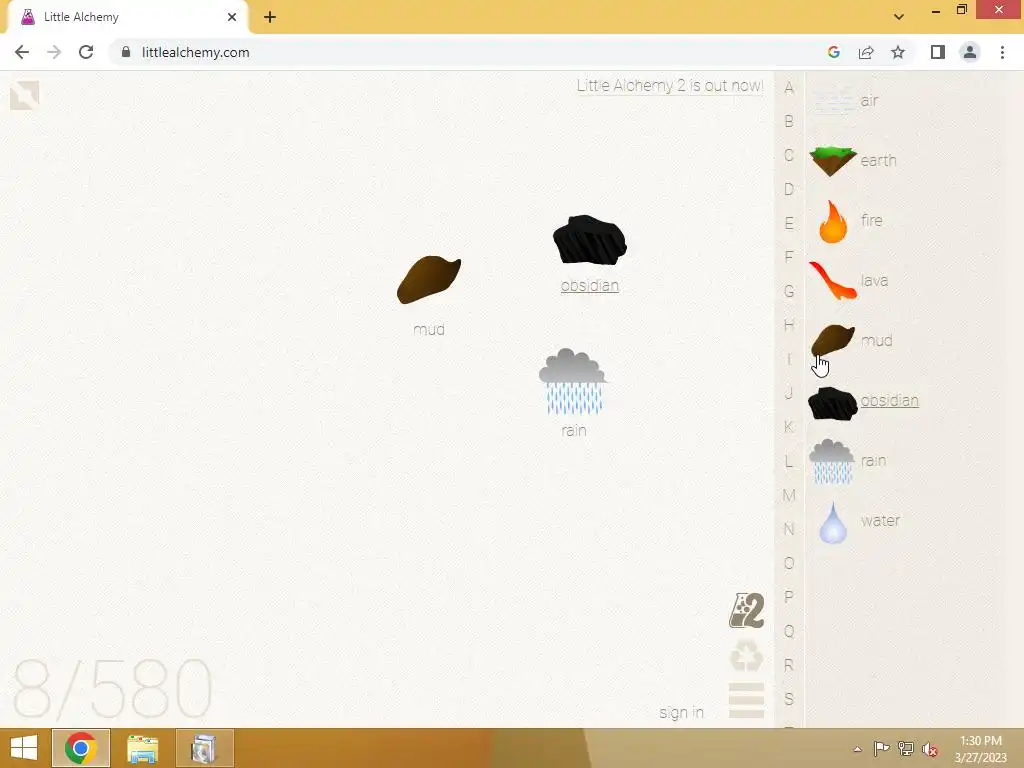The image size is (1024, 768).
Task: Open the hamburger menu icon
Action: 746,700
